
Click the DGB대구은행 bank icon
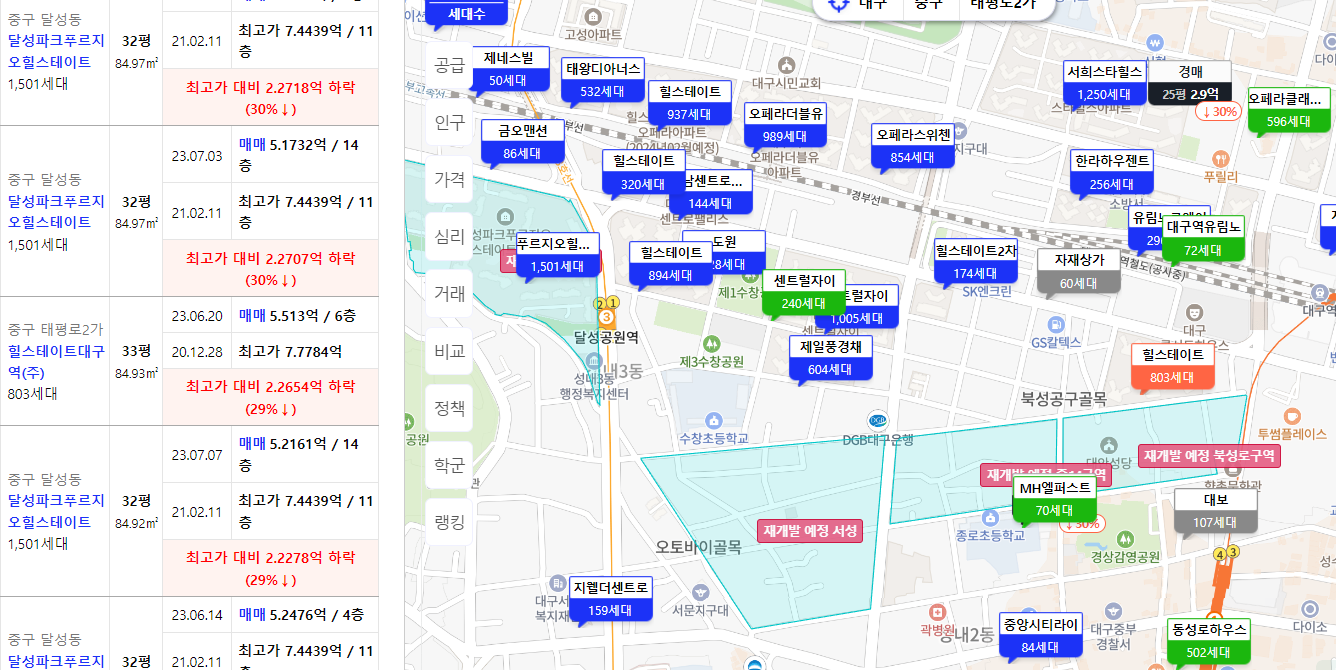tap(878, 421)
